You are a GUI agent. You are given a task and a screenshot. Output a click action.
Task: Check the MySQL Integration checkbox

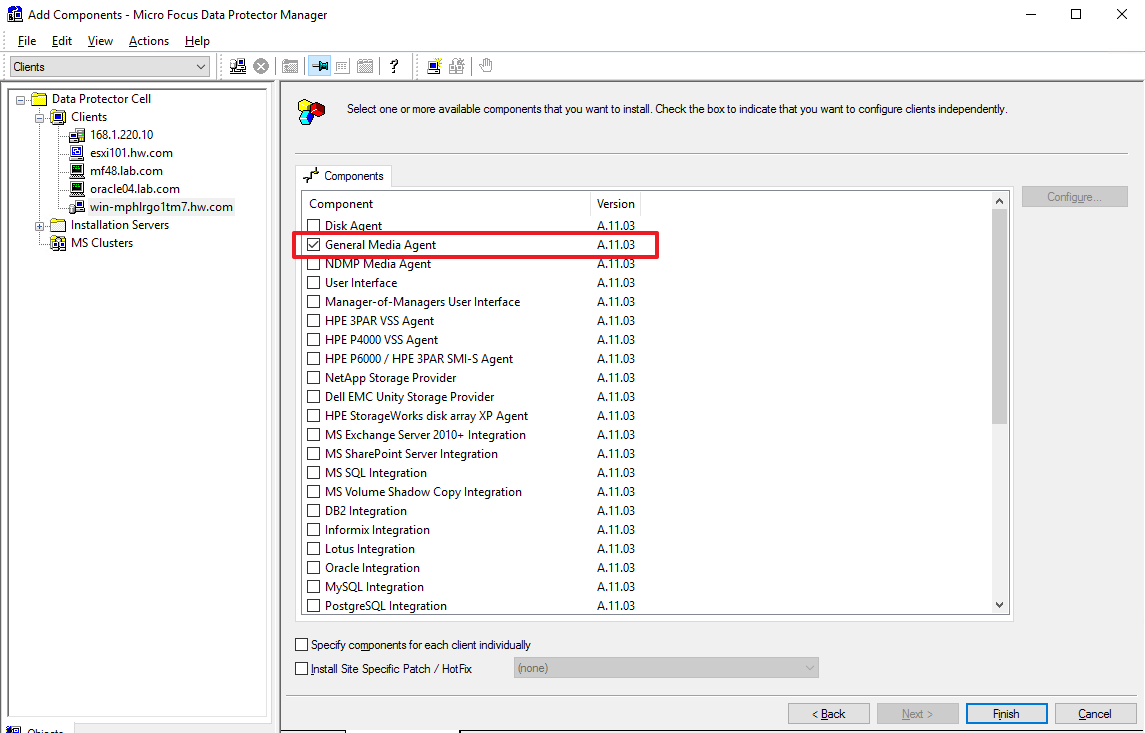point(314,586)
